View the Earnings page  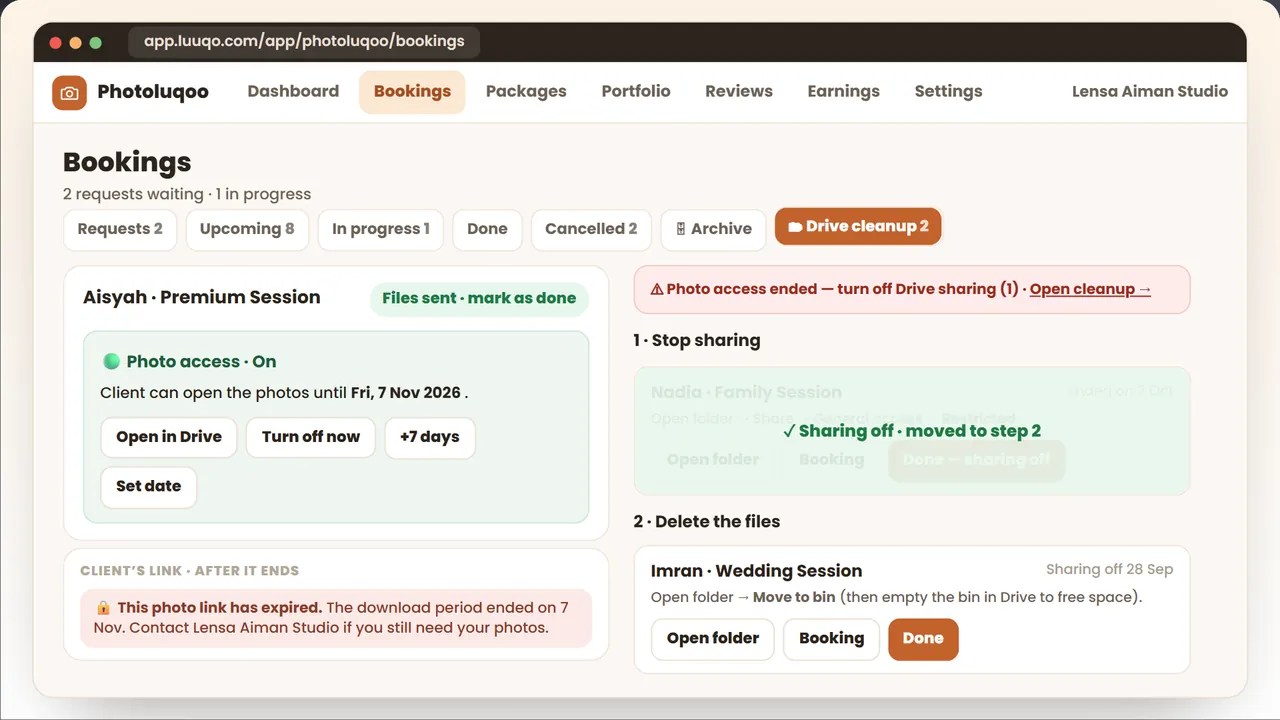pos(844,91)
